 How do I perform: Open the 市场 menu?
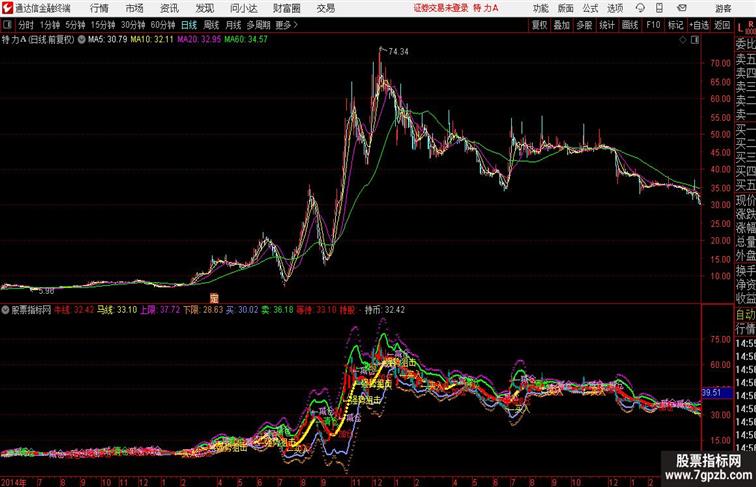coord(135,8)
